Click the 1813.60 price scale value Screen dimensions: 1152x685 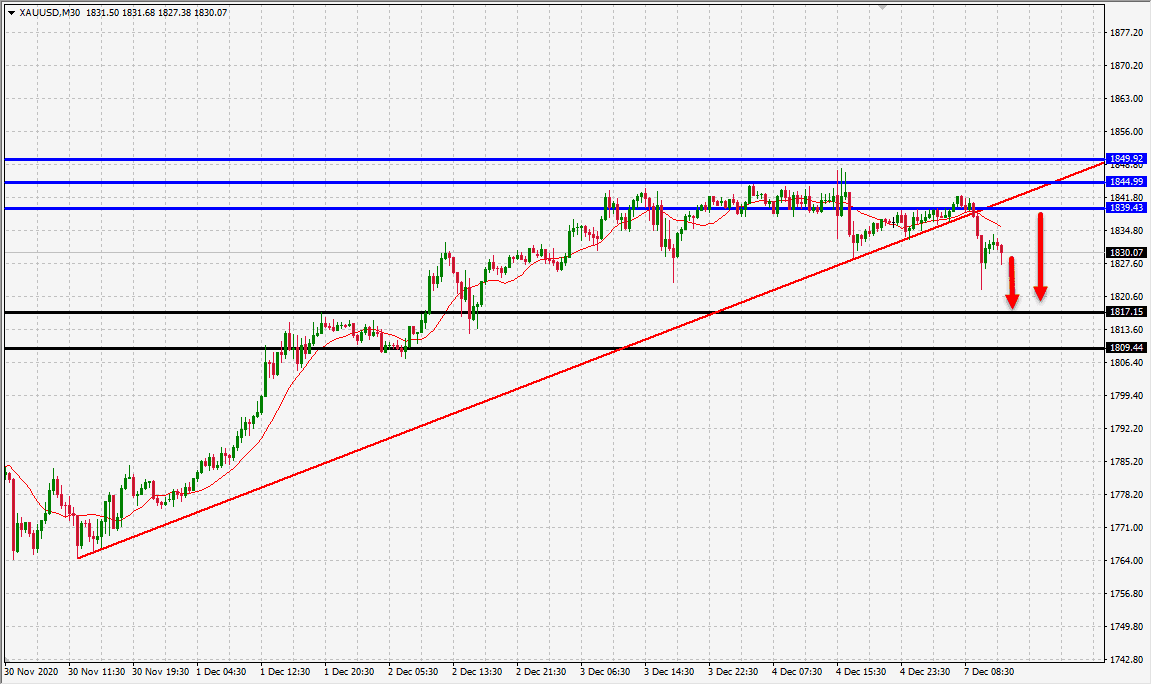pos(1126,329)
